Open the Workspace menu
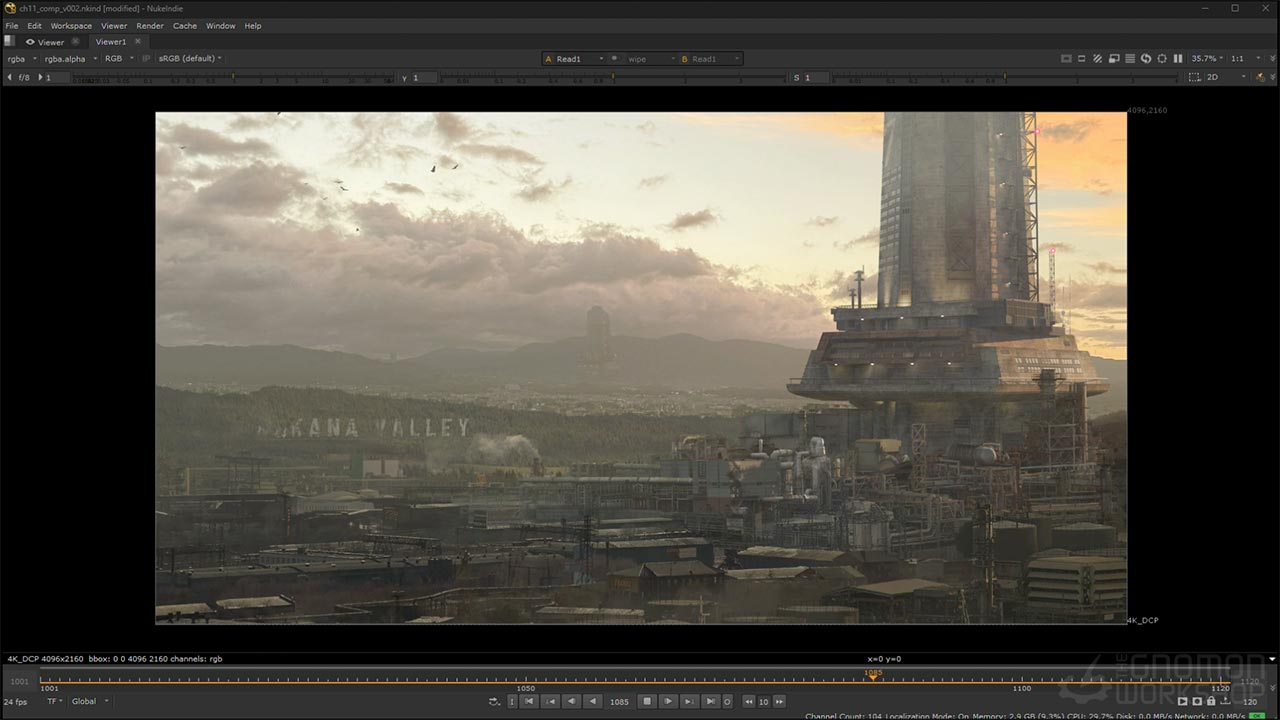The height and width of the screenshot is (720, 1280). [x=71, y=26]
